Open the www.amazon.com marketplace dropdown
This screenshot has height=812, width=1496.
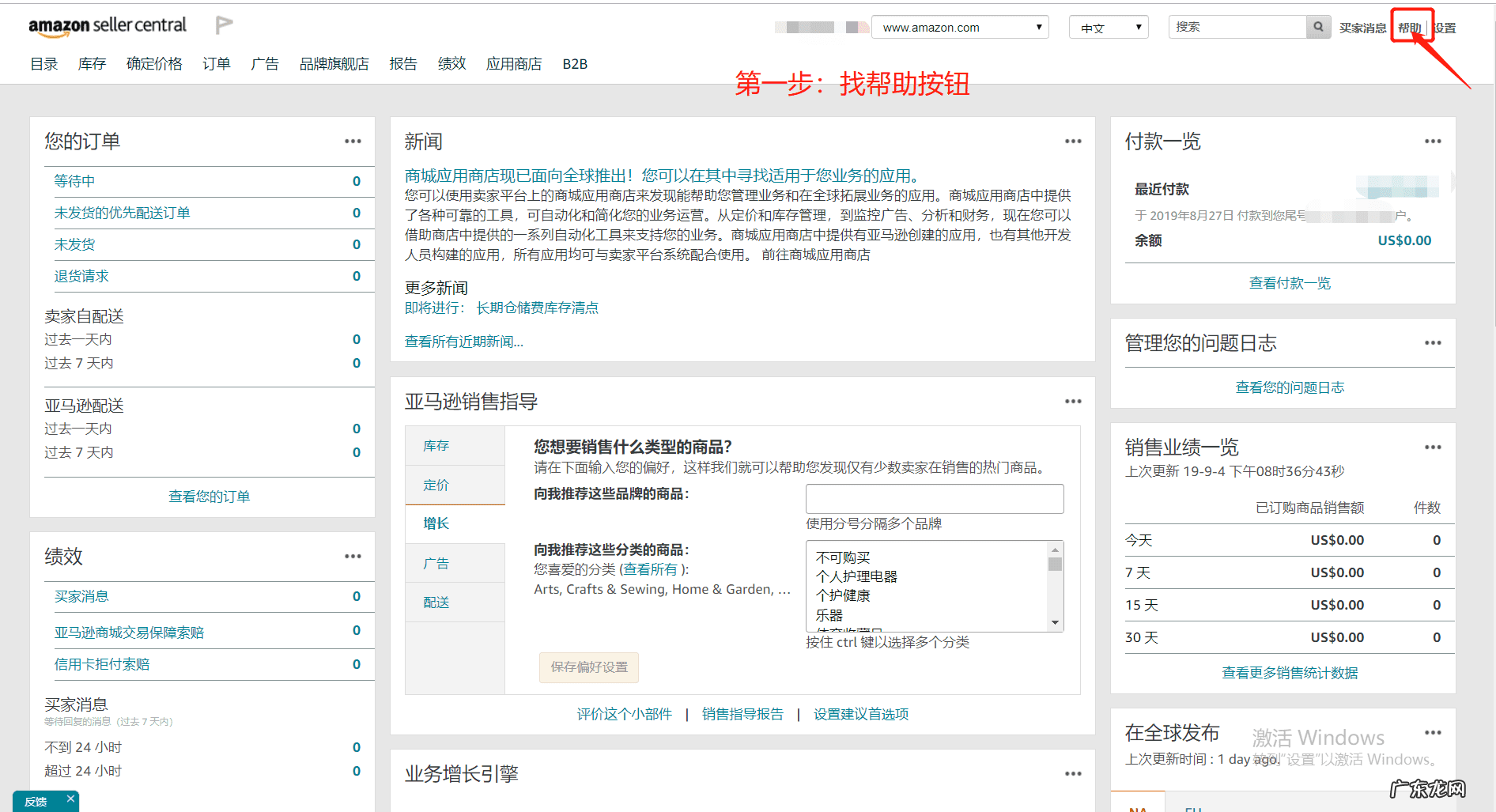click(959, 26)
